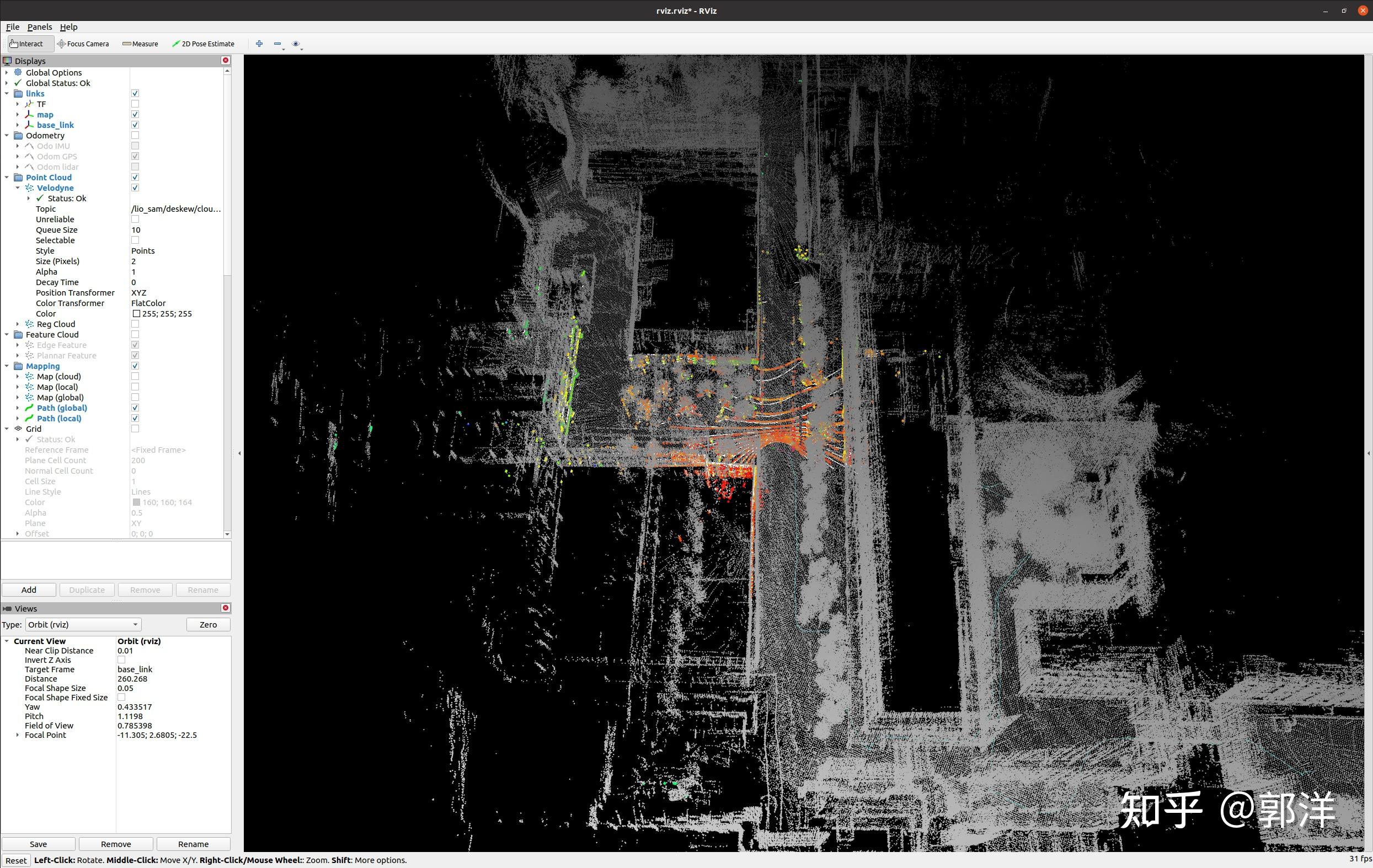Screen dimensions: 1373x868
Task: Open the view Type dropdown Orbit (rviz)
Action: [x=83, y=625]
